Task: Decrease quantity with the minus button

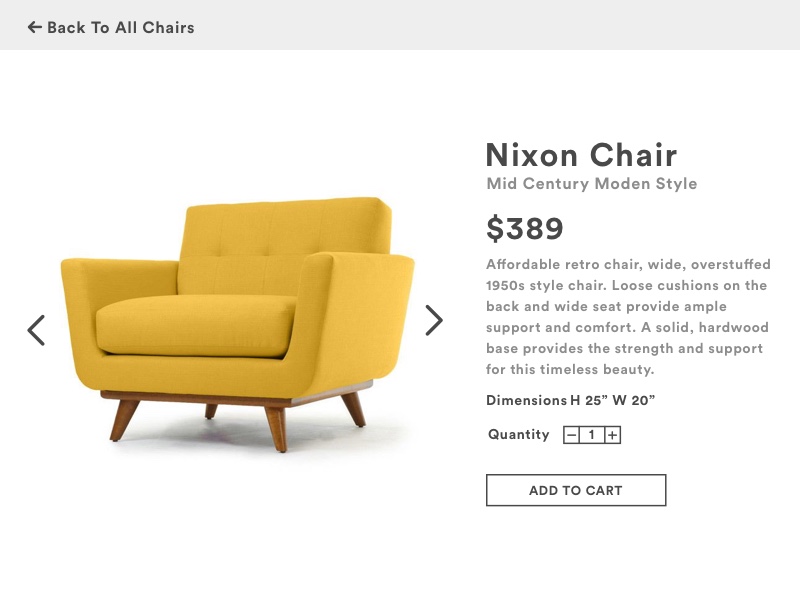Action: [x=572, y=435]
